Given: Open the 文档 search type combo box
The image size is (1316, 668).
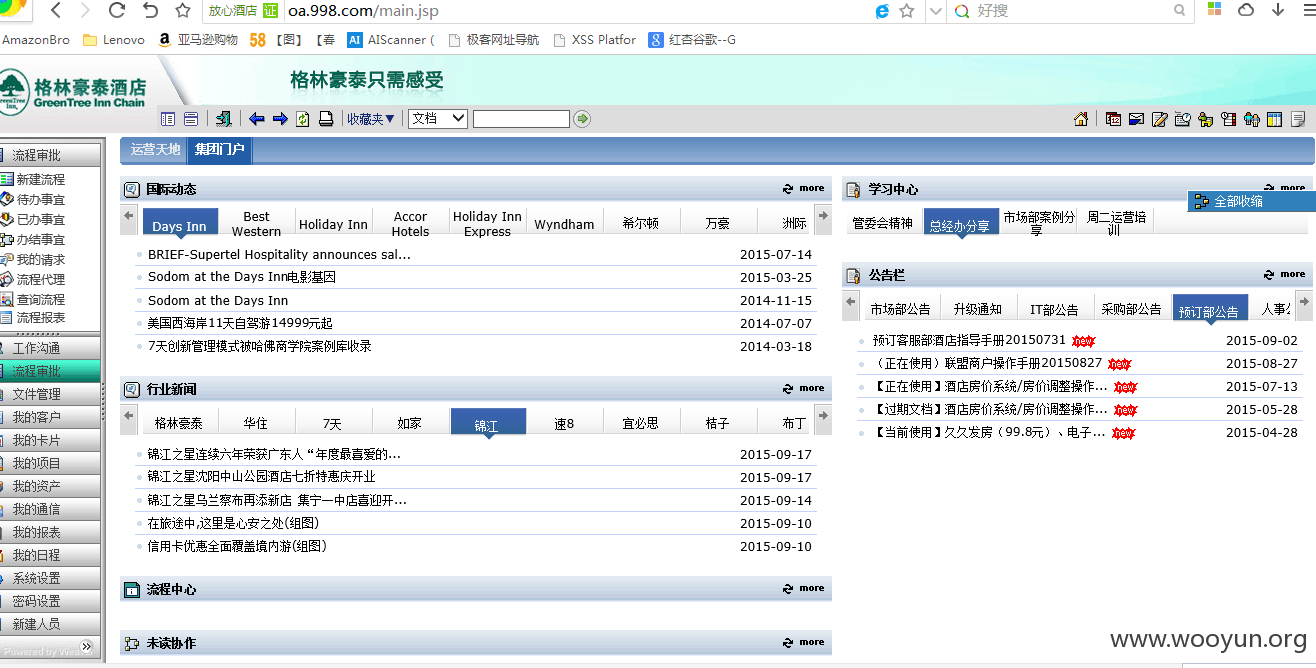Looking at the screenshot, I should click(x=438, y=118).
